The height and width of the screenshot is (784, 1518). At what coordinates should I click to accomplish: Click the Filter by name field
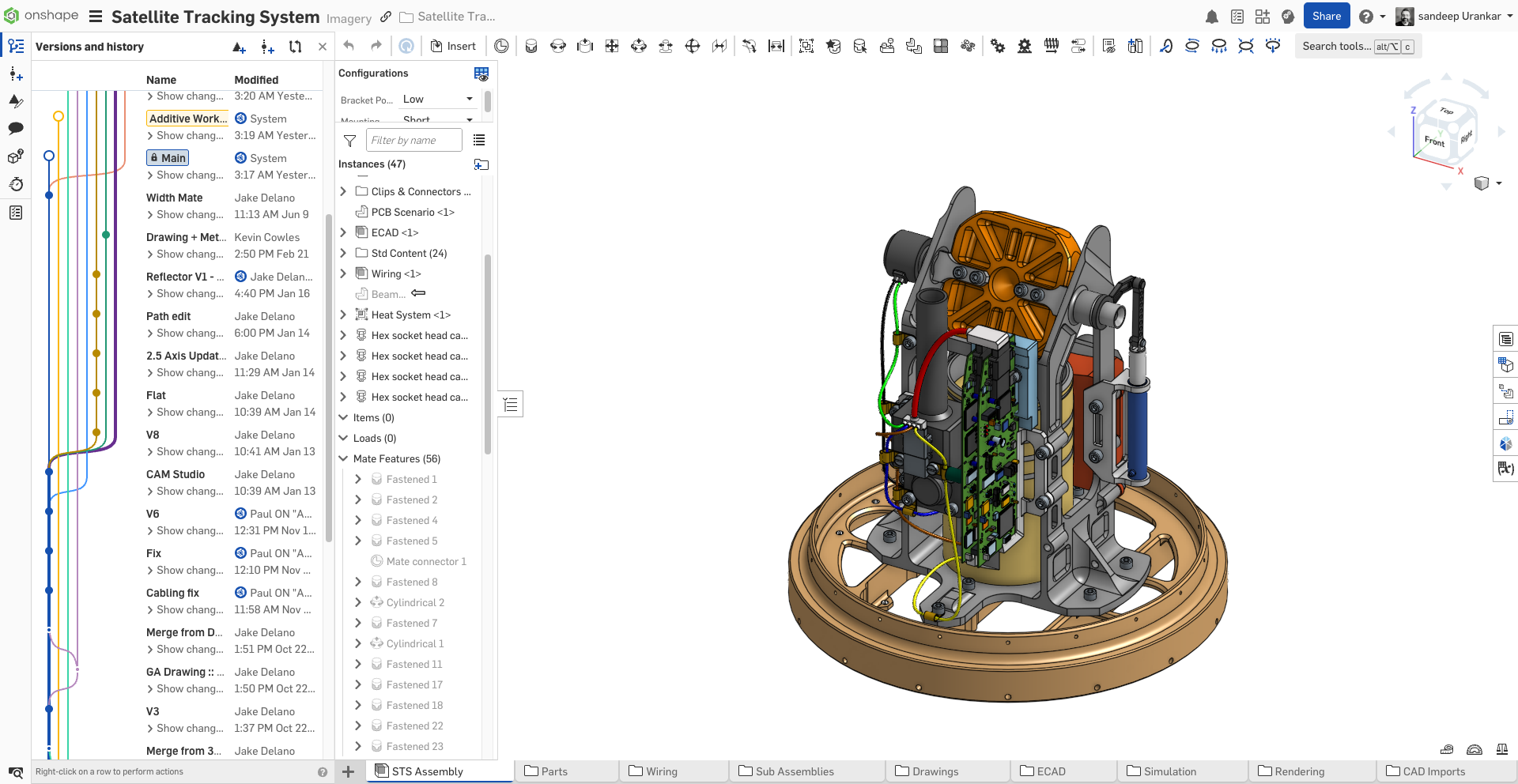coord(414,141)
